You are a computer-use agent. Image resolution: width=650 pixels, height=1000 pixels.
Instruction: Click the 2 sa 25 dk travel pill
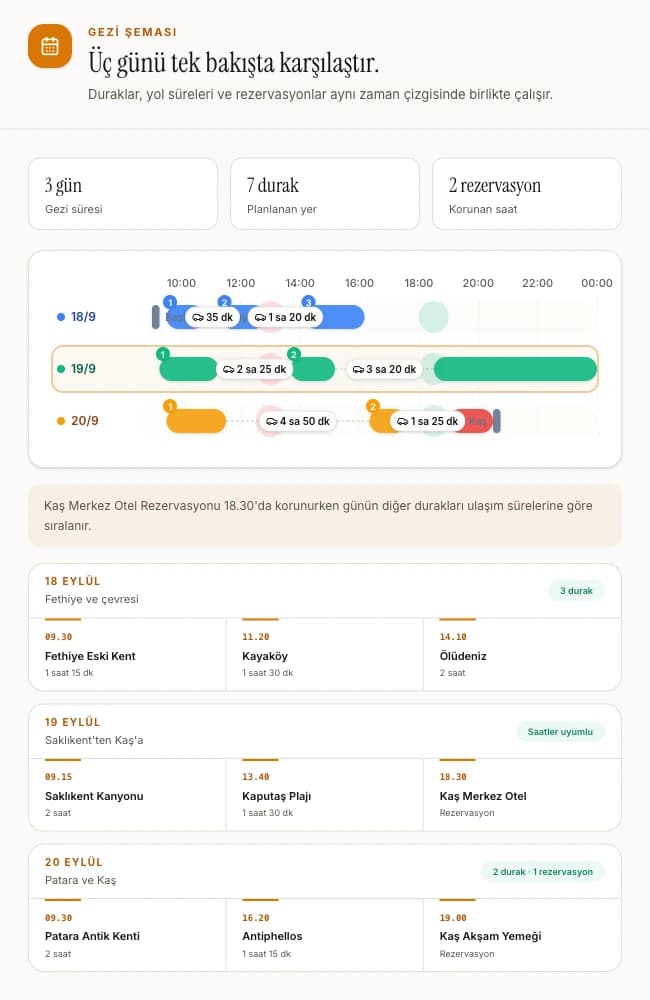(x=255, y=369)
